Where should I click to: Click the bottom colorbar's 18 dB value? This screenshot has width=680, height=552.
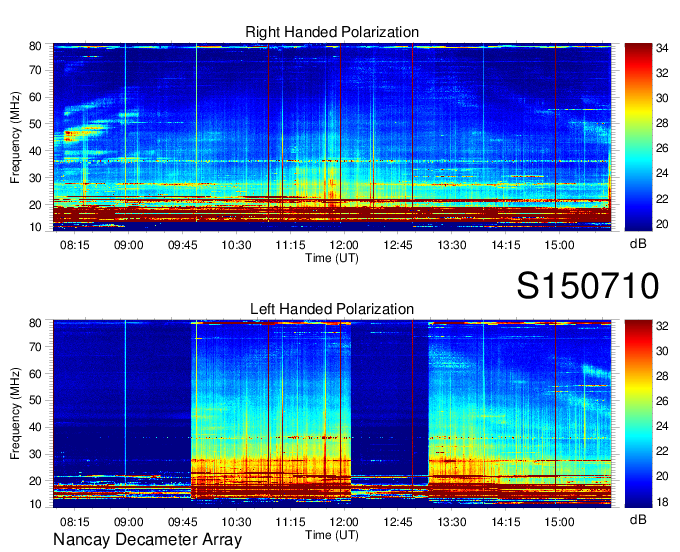(x=662, y=502)
